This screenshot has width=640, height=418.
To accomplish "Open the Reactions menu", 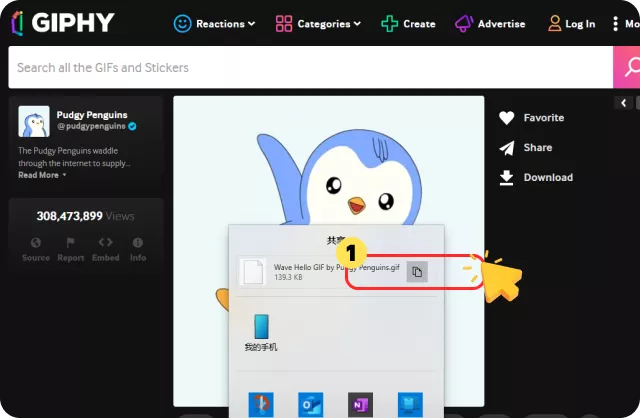I will 226,24.
